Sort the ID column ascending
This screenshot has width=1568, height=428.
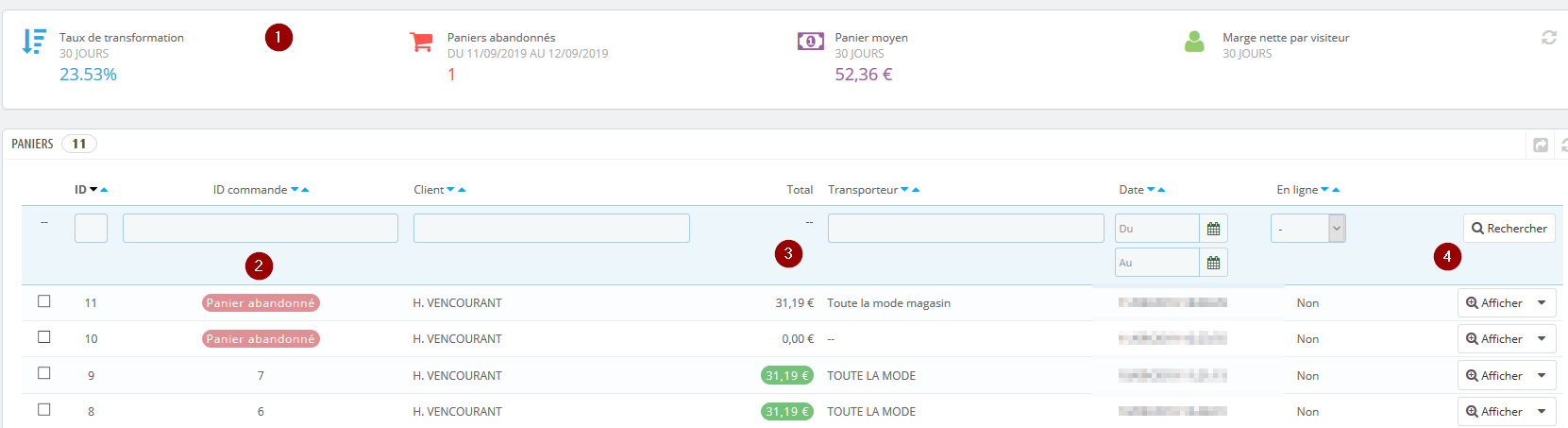click(x=104, y=190)
